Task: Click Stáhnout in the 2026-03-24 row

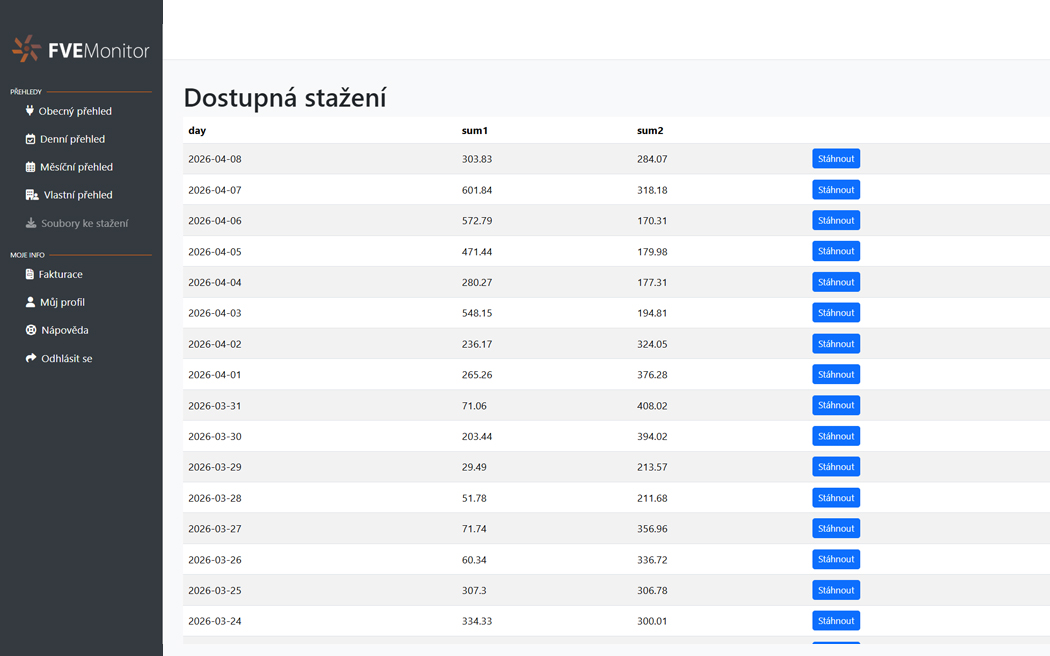Action: [835, 621]
